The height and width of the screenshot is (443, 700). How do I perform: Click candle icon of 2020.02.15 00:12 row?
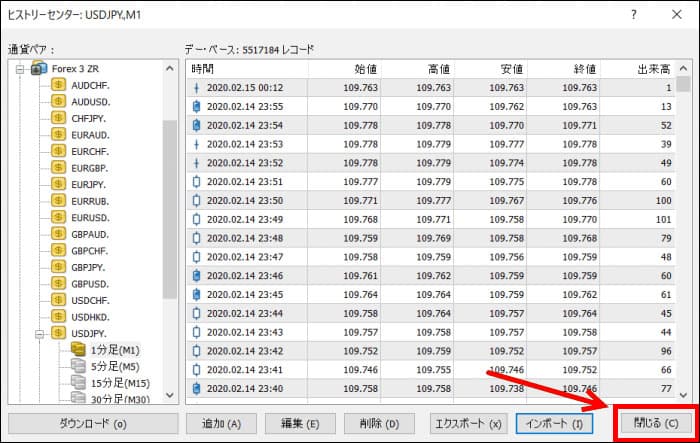click(x=196, y=88)
